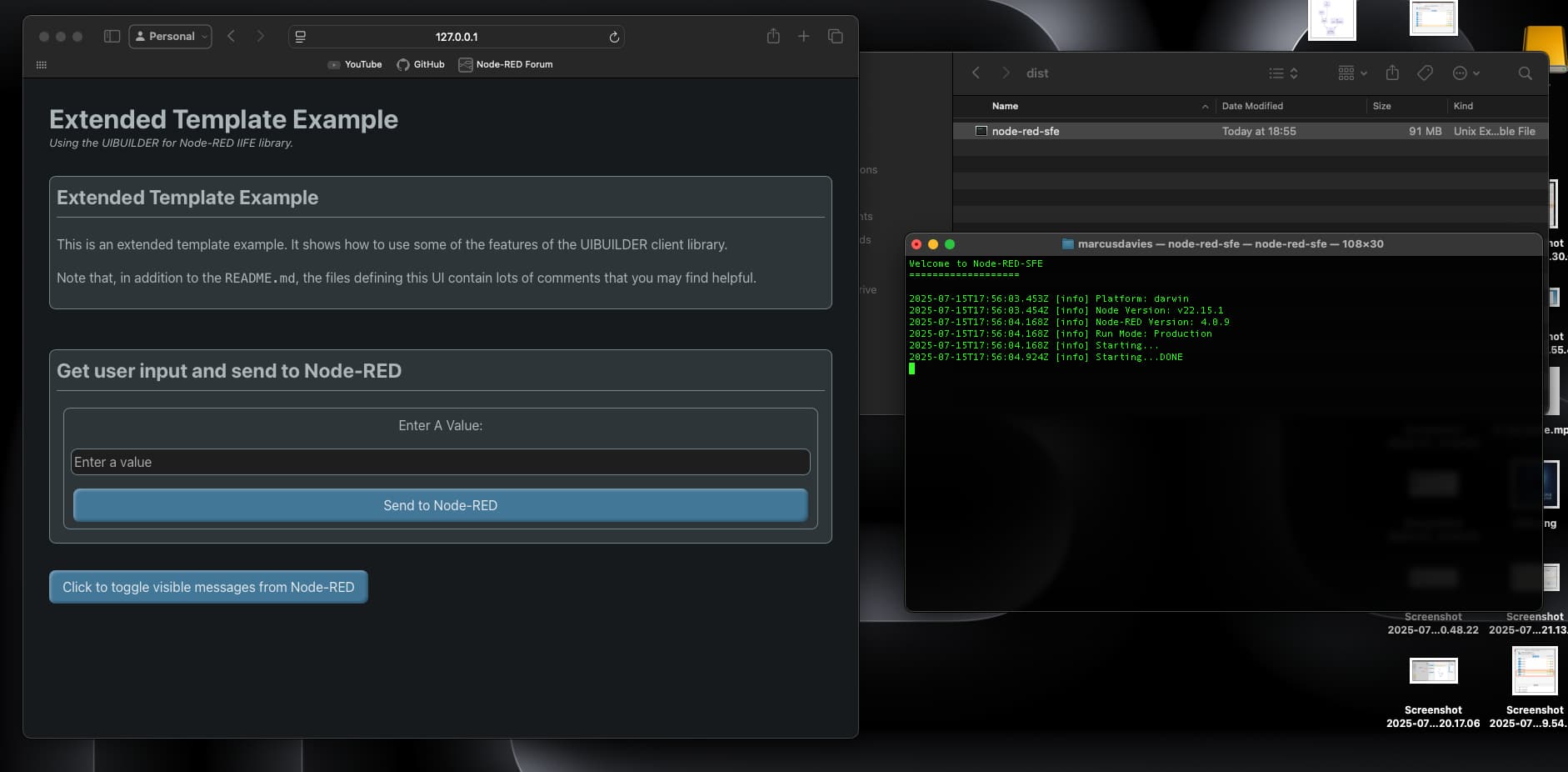
Task: Show Safari tab overview icon
Action: coord(835,36)
